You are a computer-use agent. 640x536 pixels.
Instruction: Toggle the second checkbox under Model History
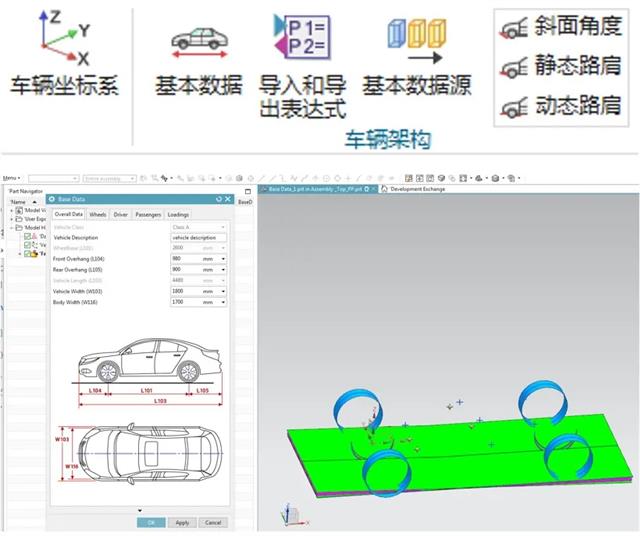28,244
